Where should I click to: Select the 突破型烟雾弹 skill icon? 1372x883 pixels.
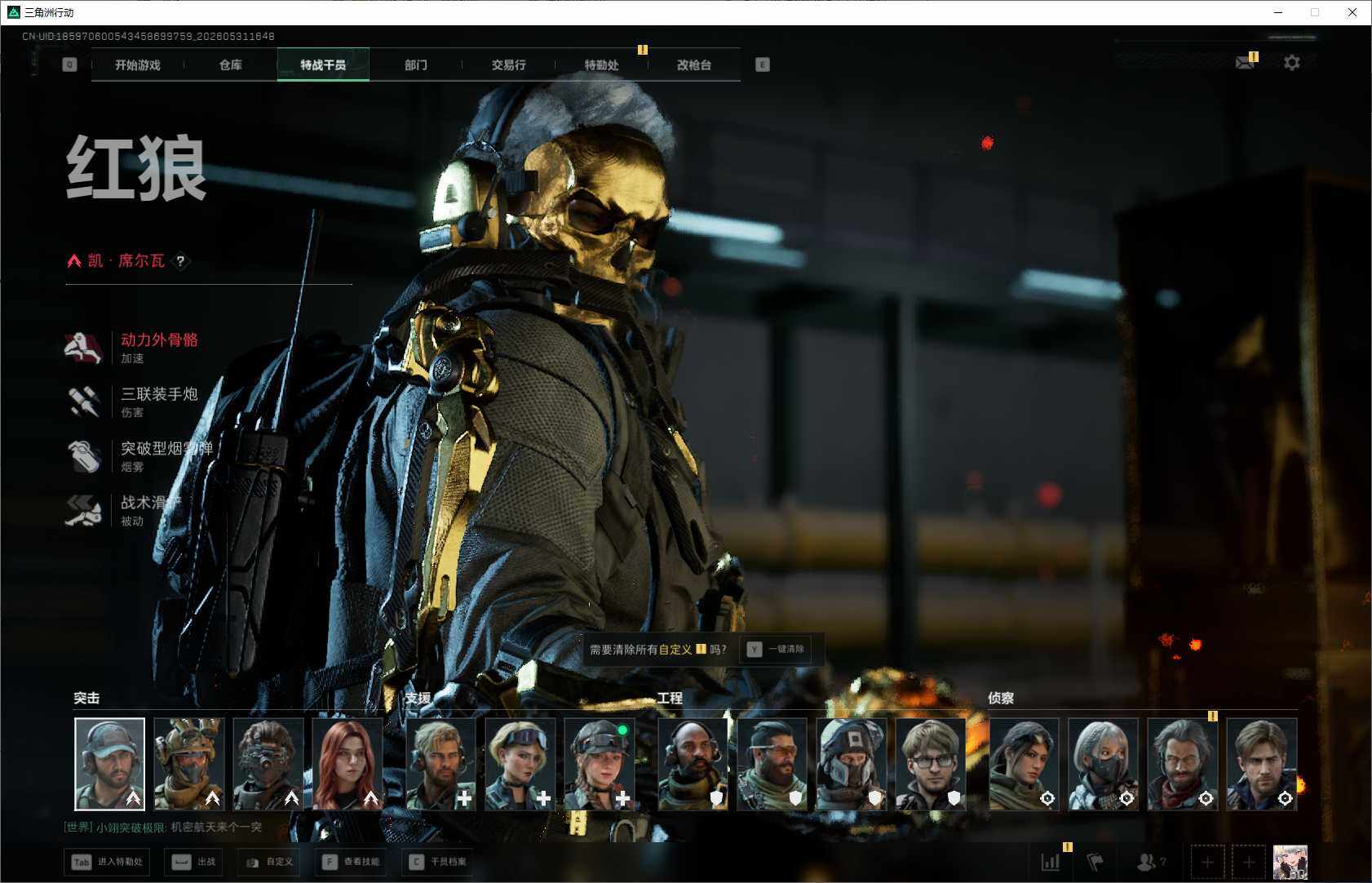84,456
